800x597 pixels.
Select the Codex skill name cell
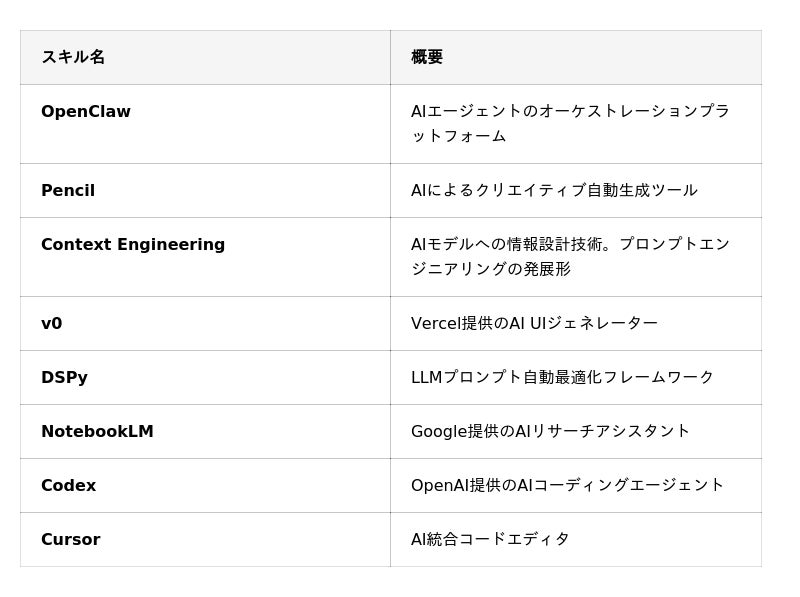tap(68, 485)
